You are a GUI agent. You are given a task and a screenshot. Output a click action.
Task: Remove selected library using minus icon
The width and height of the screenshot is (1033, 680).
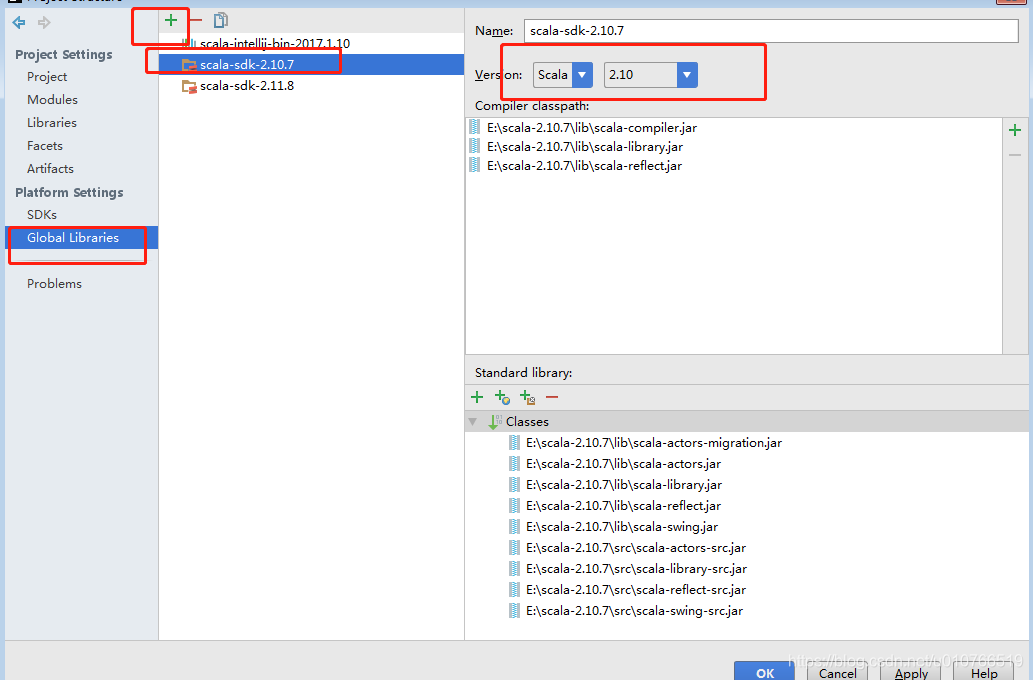coord(197,19)
